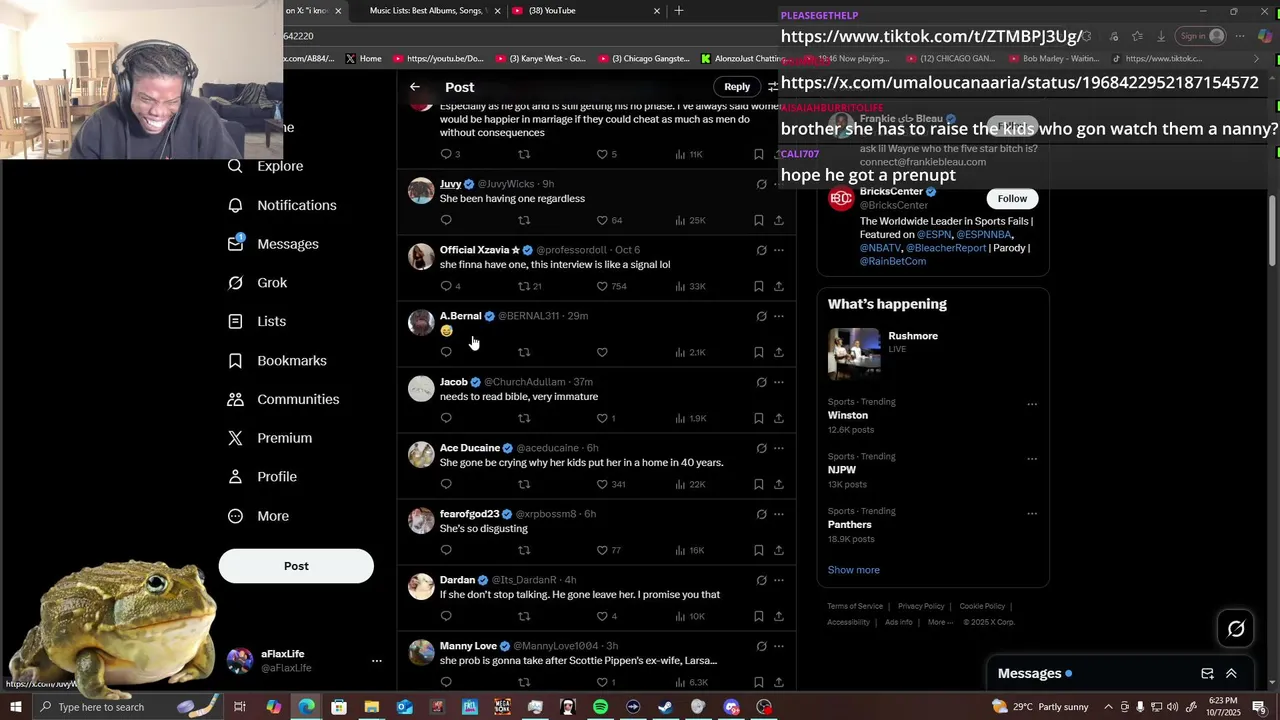
Task: Open More menu in sidebar
Action: point(258,516)
